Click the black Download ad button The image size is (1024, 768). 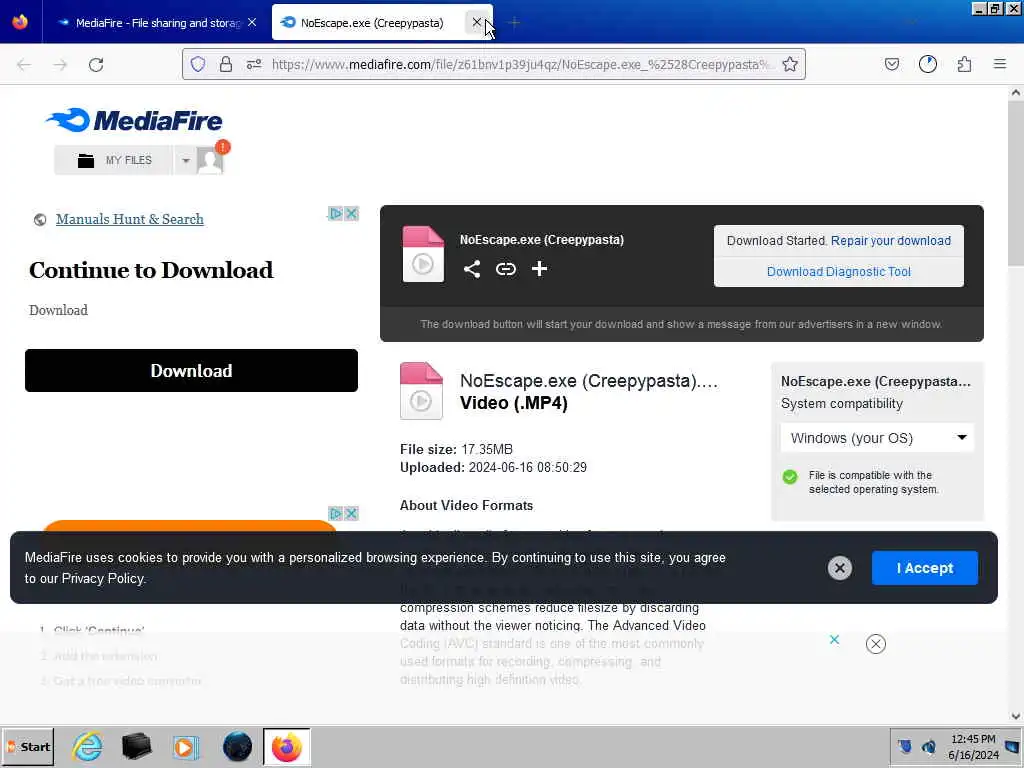pyautogui.click(x=191, y=370)
